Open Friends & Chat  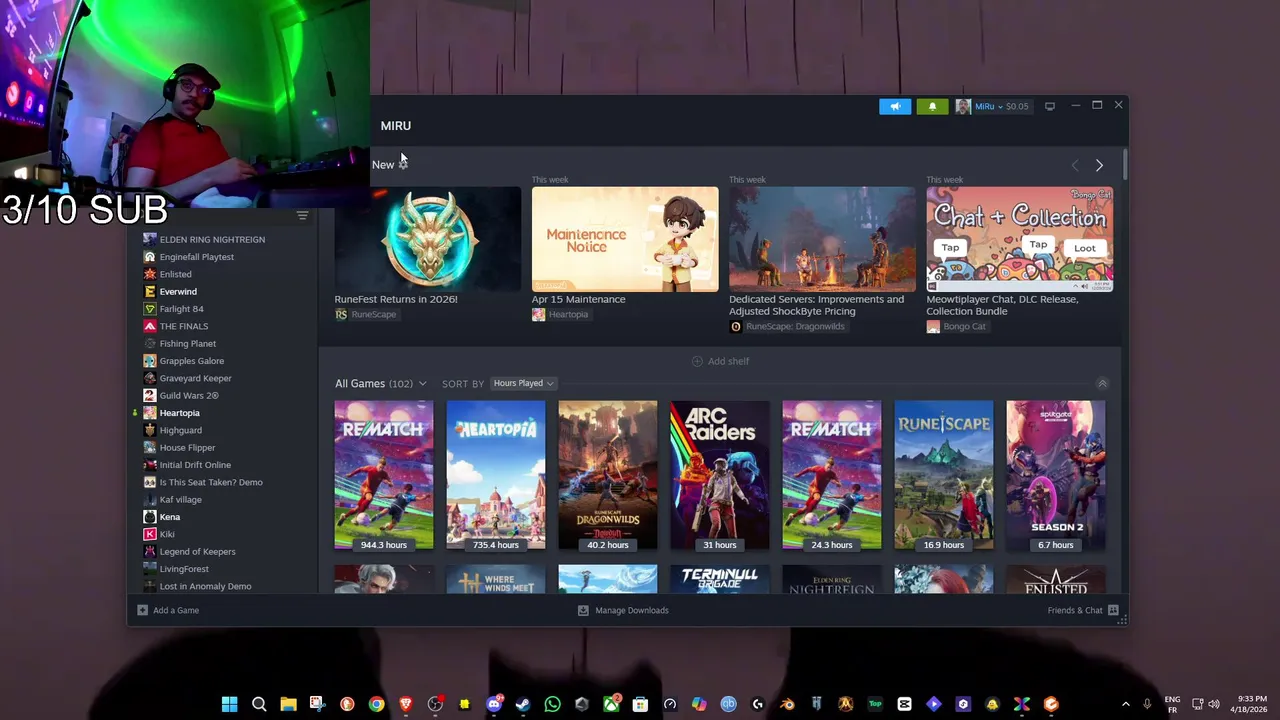pos(1083,610)
